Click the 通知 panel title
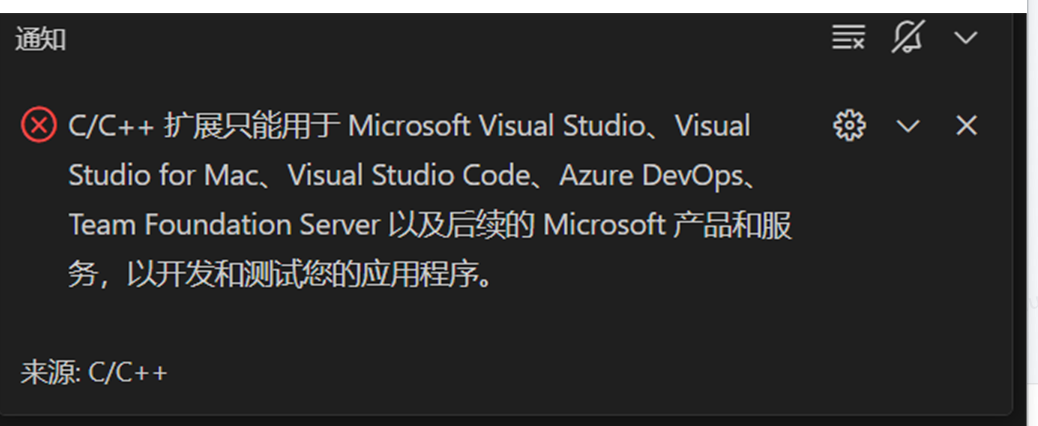Image resolution: width=1038 pixels, height=426 pixels. (41, 40)
